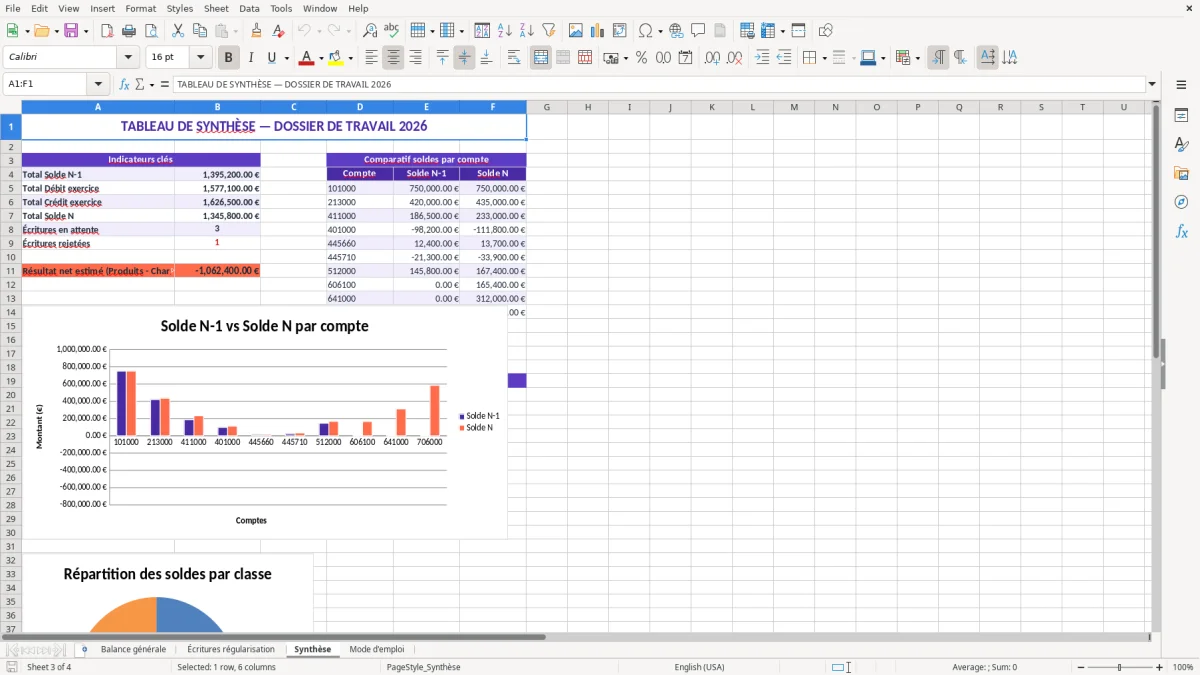The height and width of the screenshot is (675, 1200).
Task: Align text left
Action: click(372, 58)
